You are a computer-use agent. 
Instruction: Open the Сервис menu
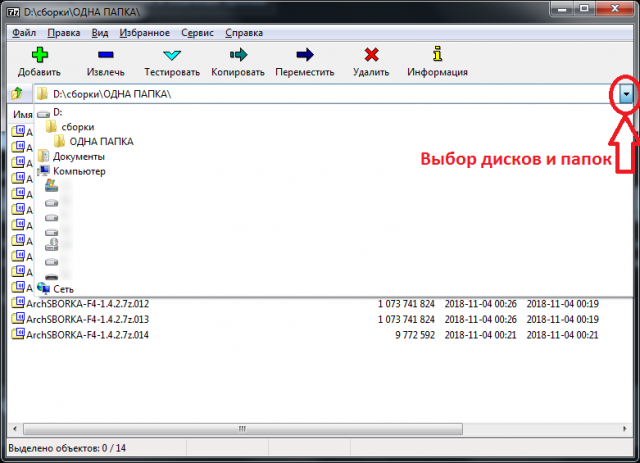(197, 33)
